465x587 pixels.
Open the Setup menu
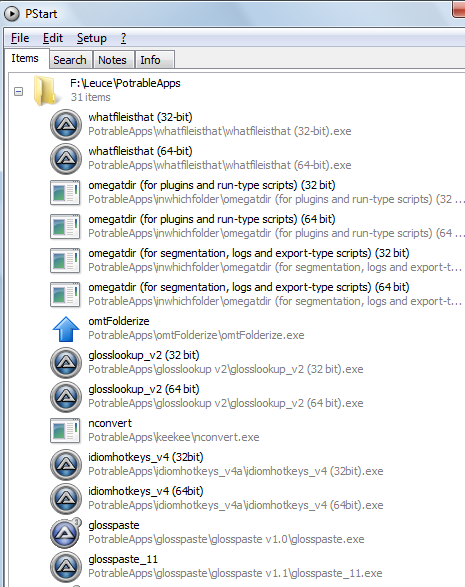point(92,38)
